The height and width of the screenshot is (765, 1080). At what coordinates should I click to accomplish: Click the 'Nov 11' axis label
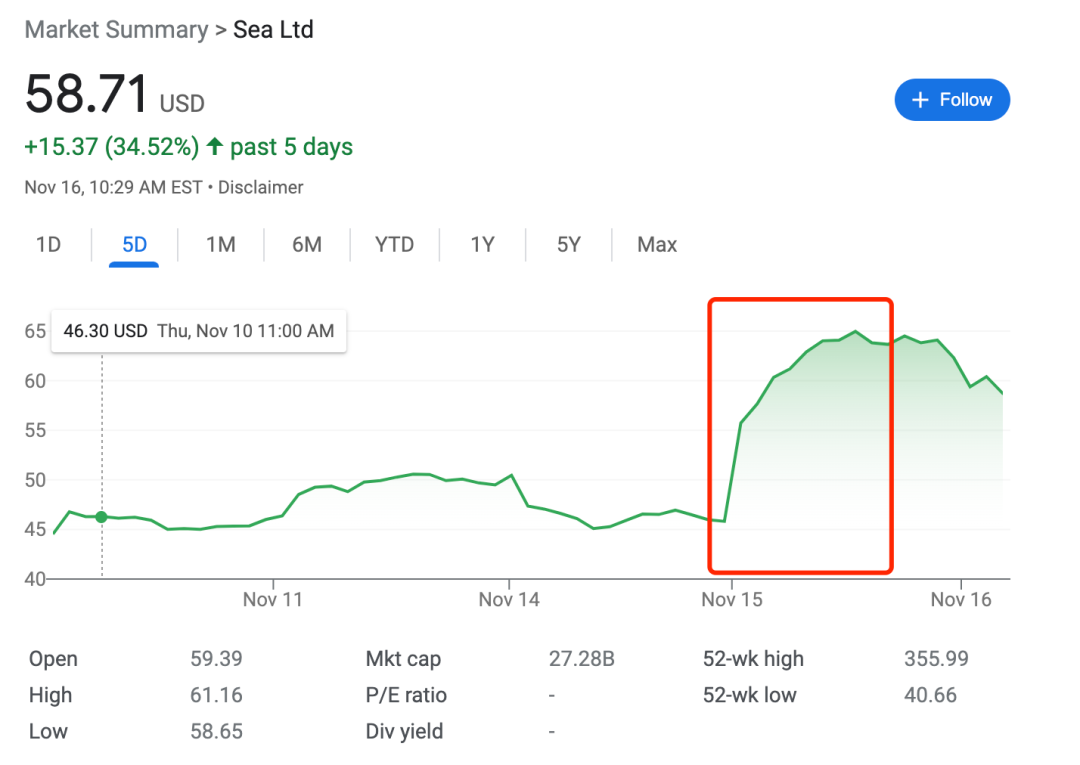(273, 600)
